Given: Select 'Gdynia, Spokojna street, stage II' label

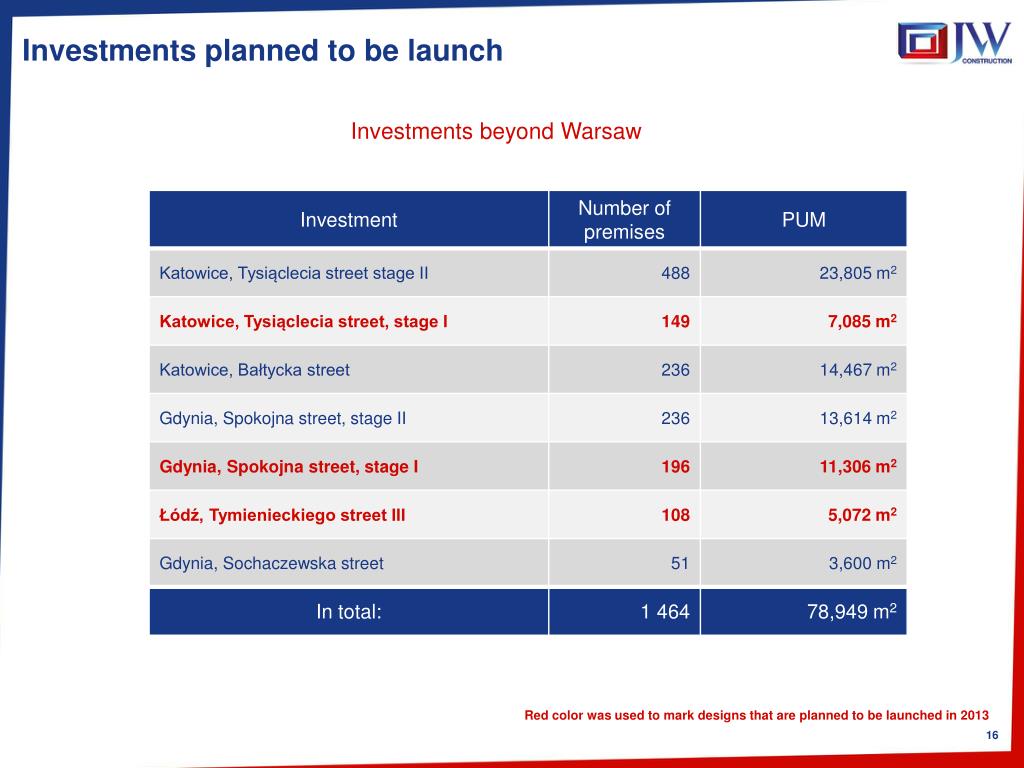Looking at the screenshot, I should tap(283, 418).
